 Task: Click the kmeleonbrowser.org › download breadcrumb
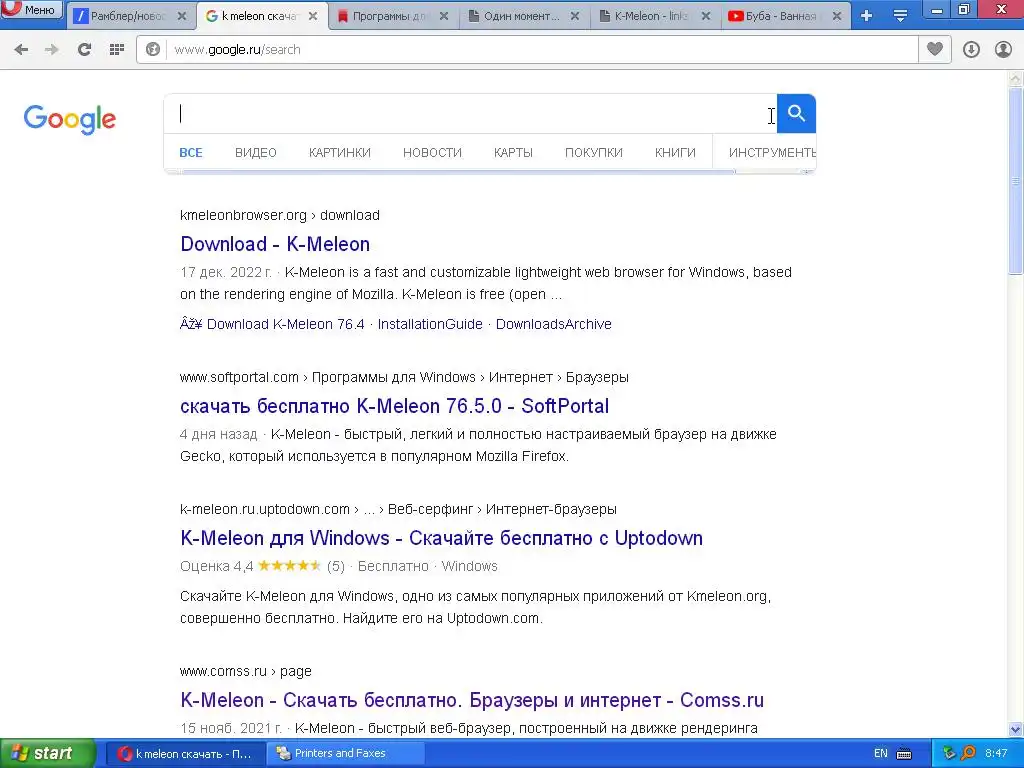click(x=280, y=216)
